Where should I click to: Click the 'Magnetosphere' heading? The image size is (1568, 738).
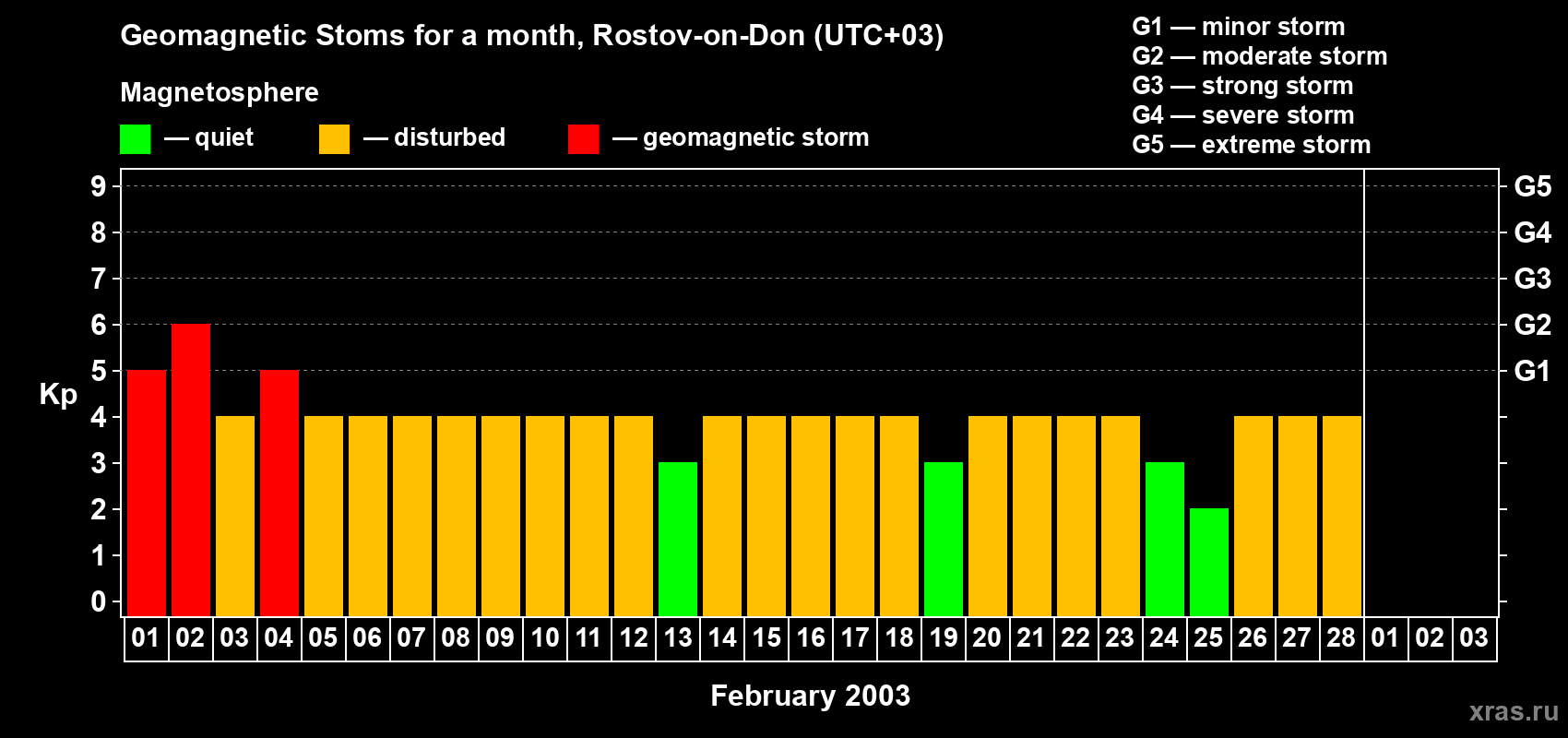pyautogui.click(x=220, y=92)
